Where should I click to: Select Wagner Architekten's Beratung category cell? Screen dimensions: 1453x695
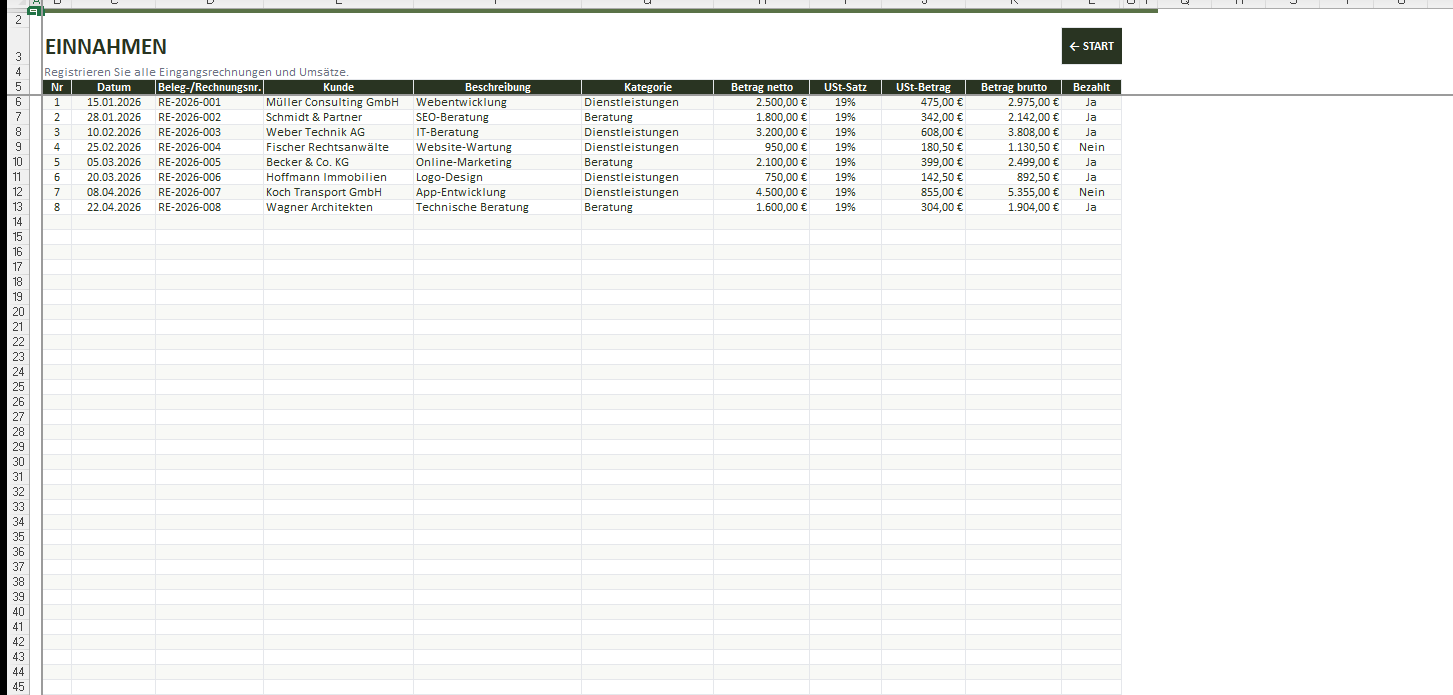point(608,207)
